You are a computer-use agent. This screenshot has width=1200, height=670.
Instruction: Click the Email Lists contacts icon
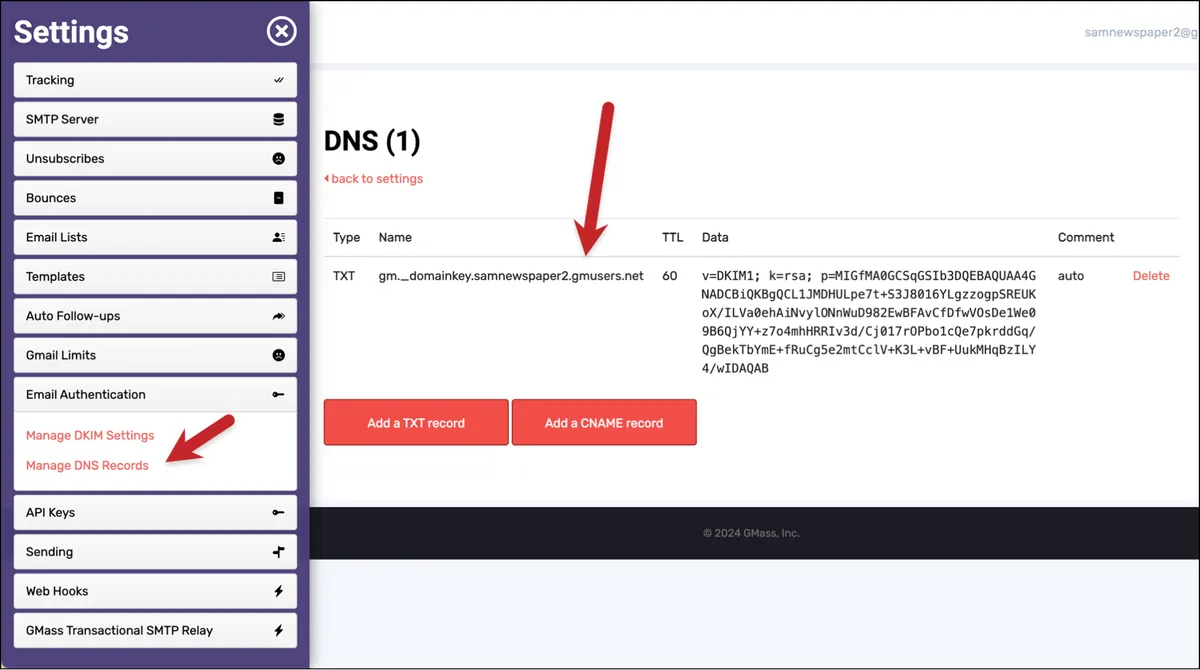pyautogui.click(x=279, y=237)
